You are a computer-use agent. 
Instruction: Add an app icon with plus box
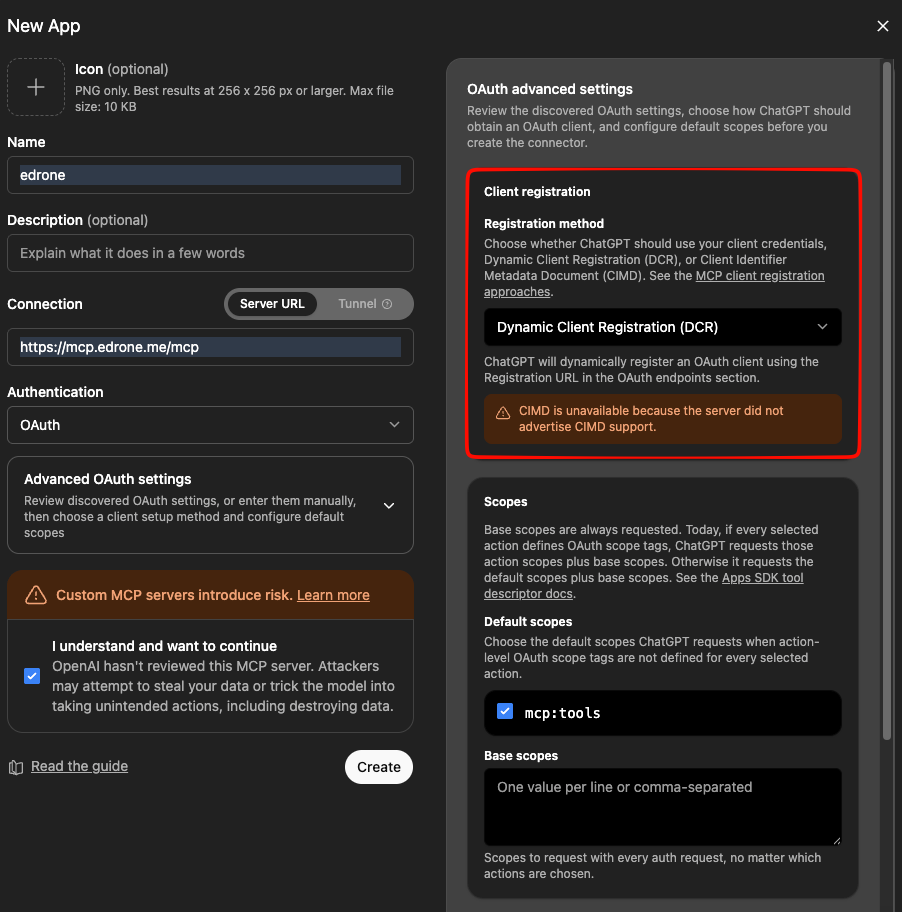coord(35,87)
